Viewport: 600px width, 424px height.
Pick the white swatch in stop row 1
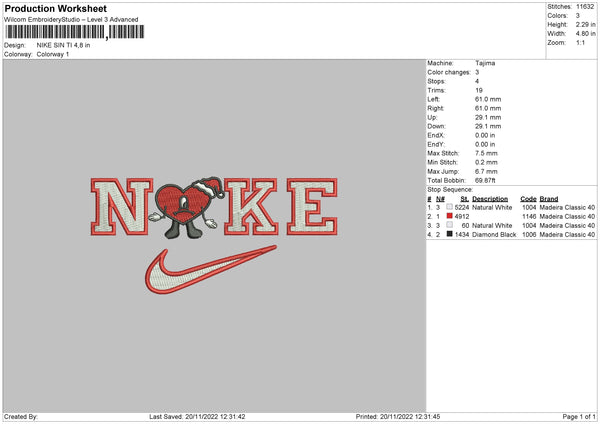(x=450, y=207)
